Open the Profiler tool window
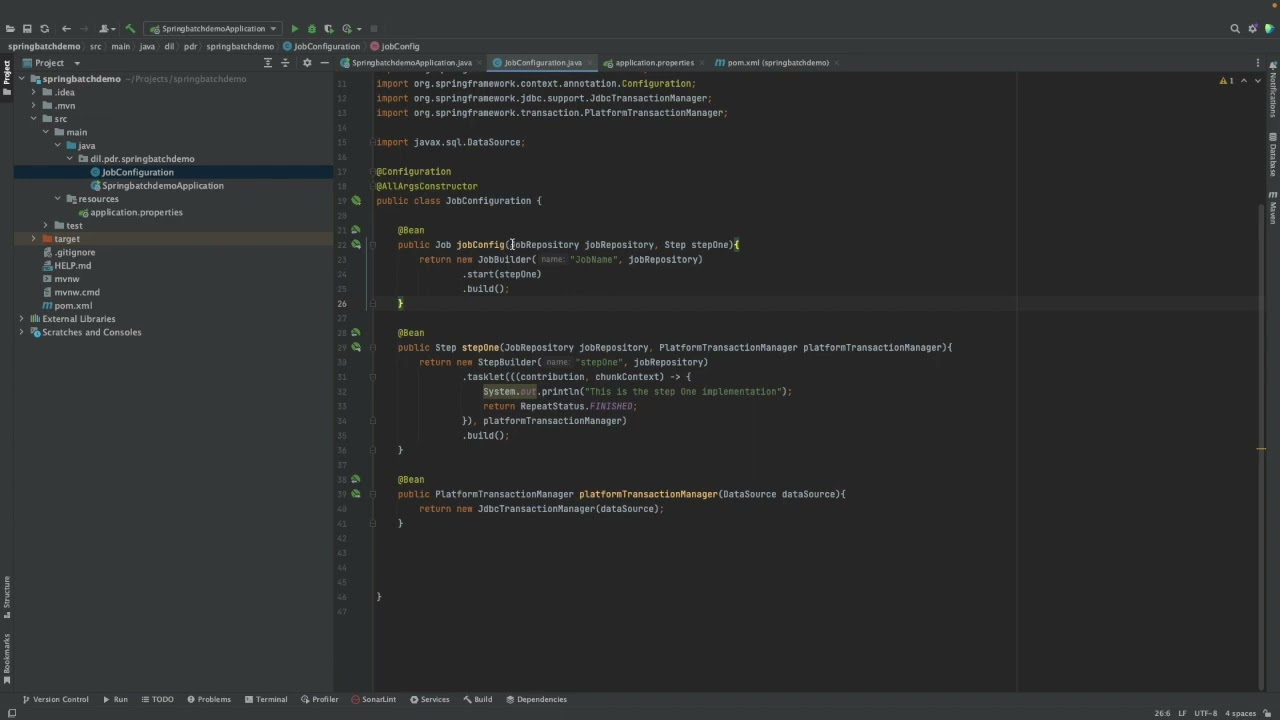The width and height of the screenshot is (1280, 720). coord(319,700)
